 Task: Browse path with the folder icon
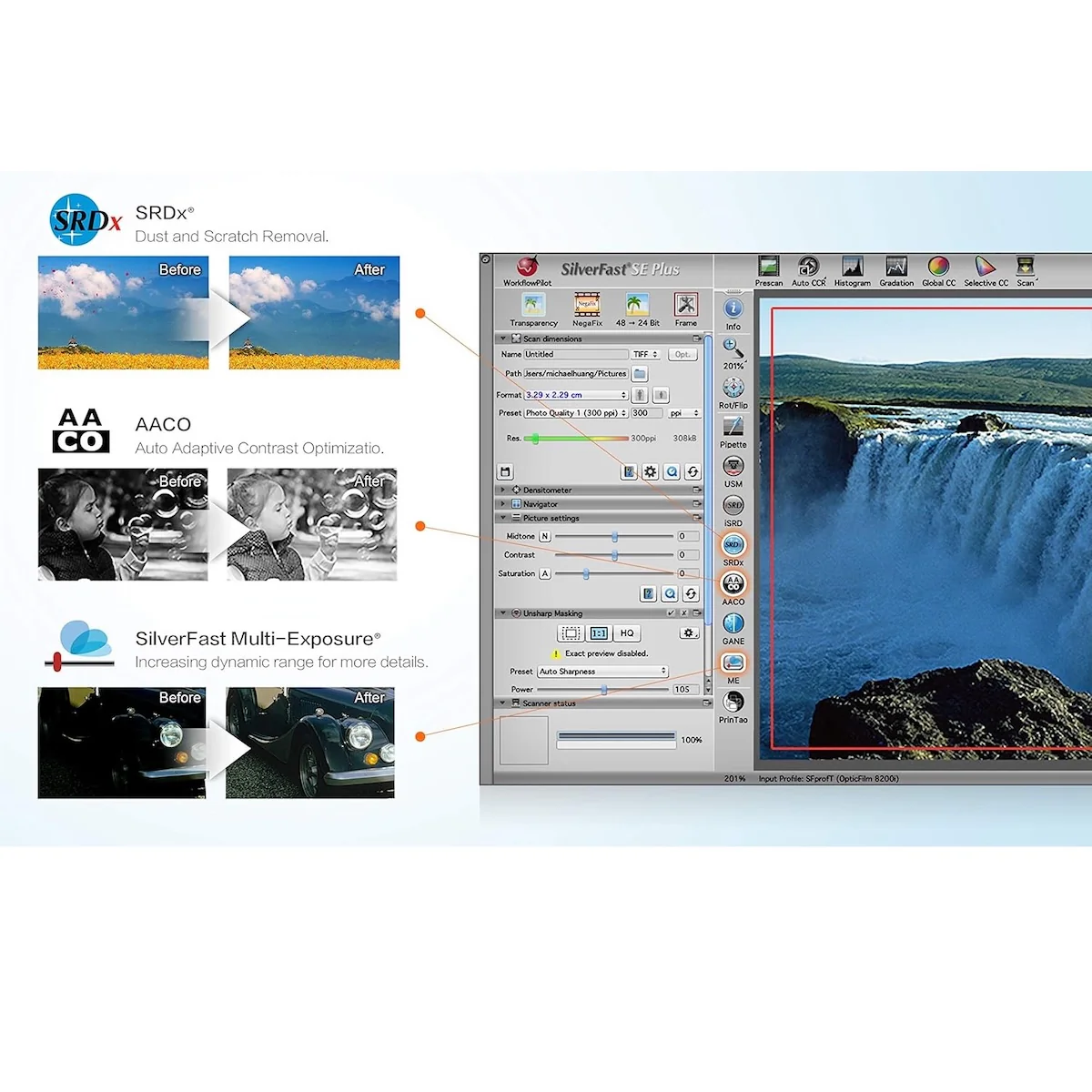pyautogui.click(x=640, y=374)
